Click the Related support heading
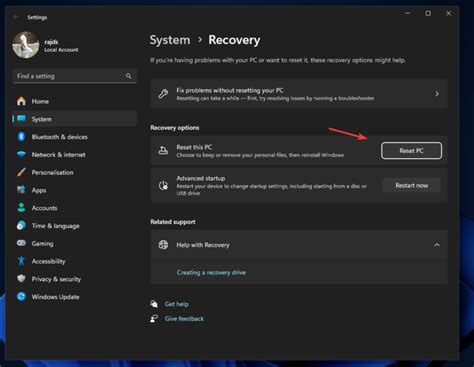 pyautogui.click(x=173, y=222)
